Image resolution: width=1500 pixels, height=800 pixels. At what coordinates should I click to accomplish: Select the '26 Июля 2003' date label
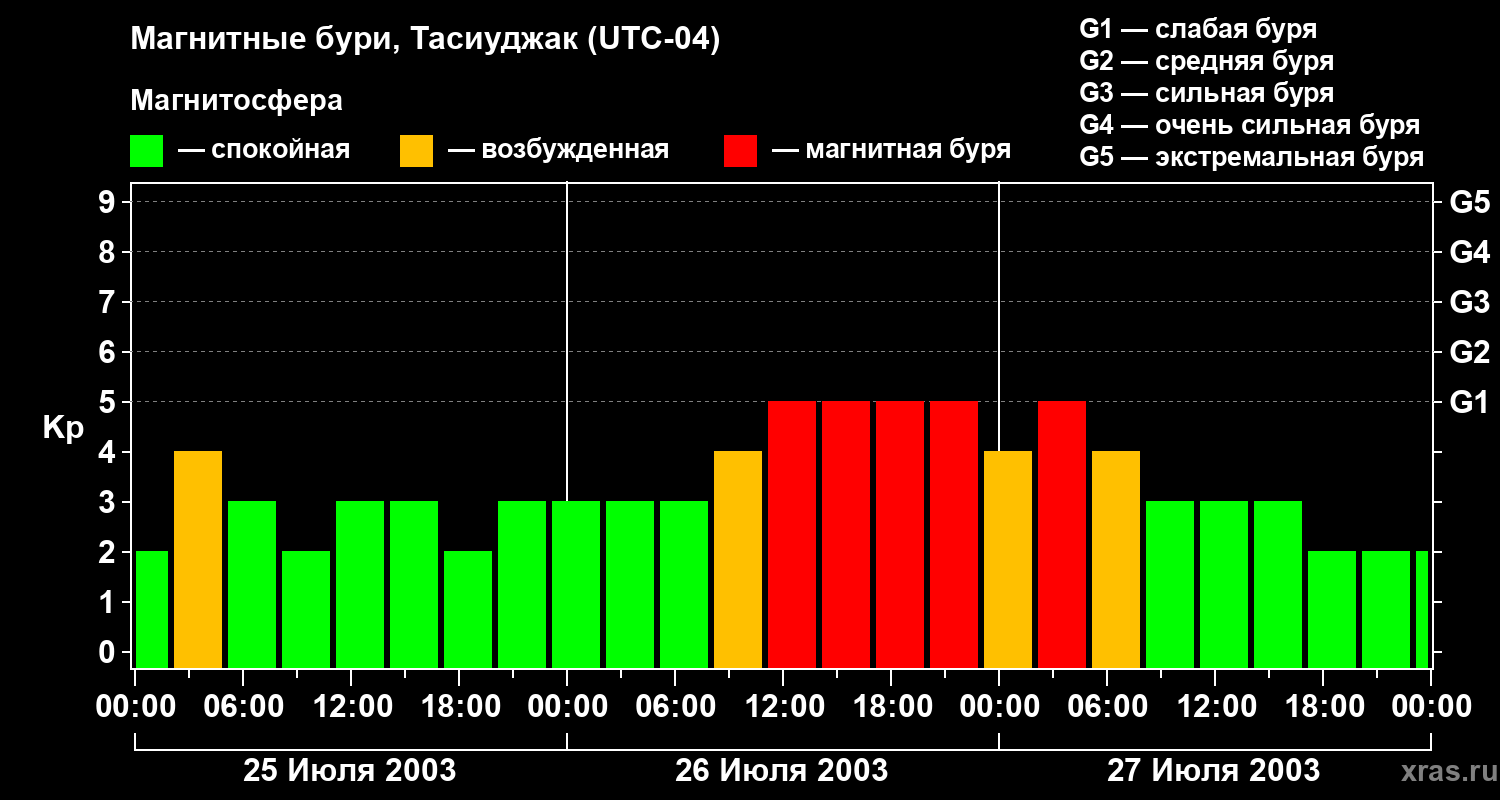click(x=782, y=771)
